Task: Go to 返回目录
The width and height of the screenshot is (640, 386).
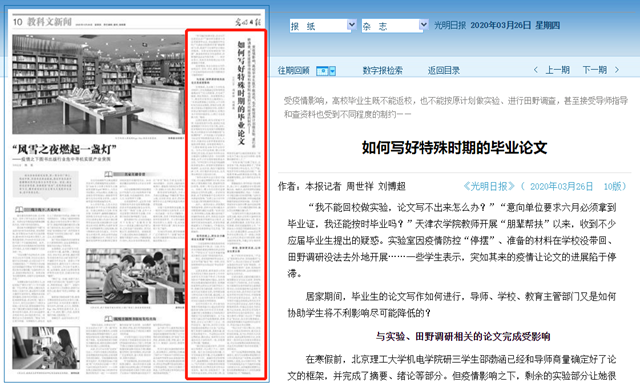Action: (x=444, y=71)
